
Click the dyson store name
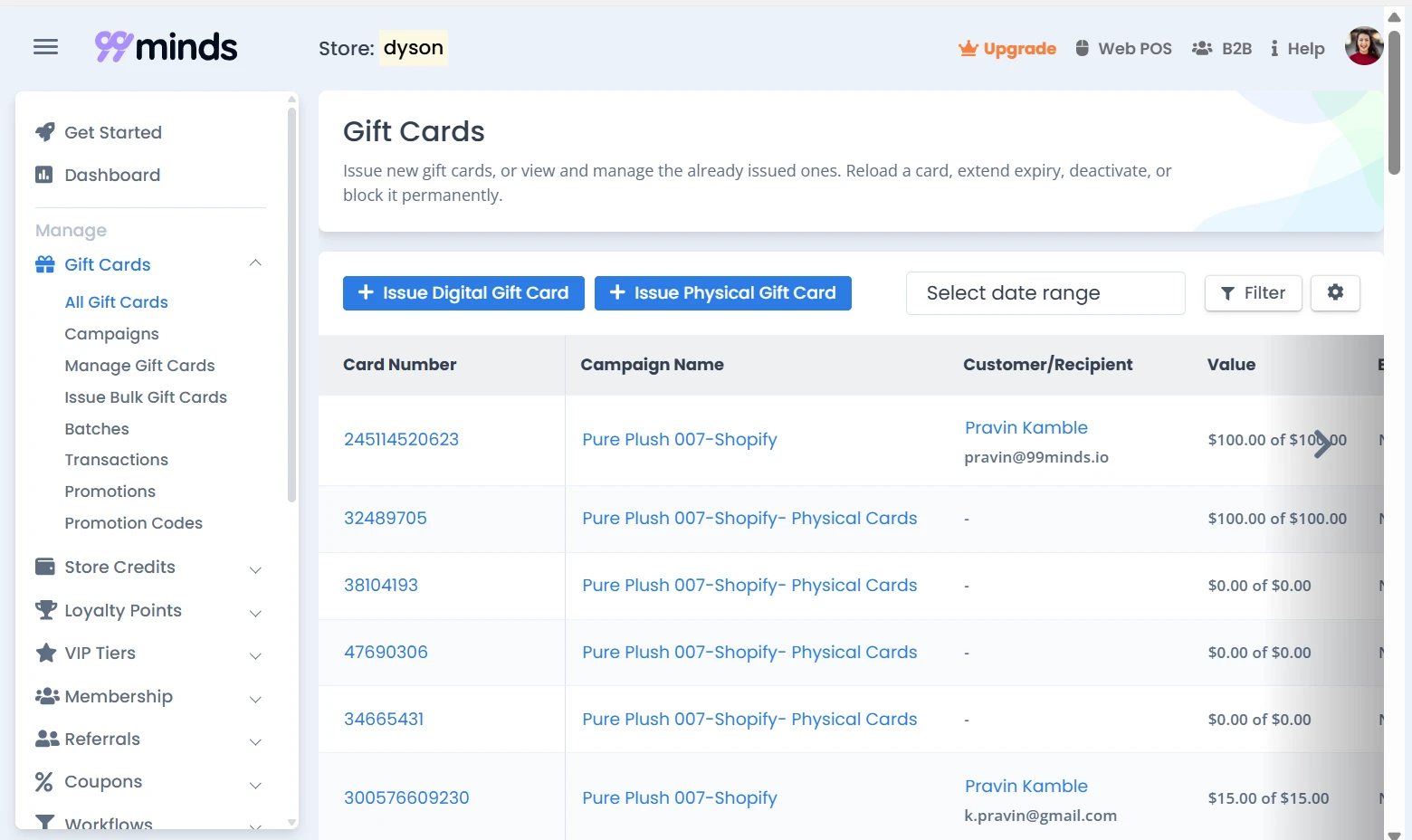click(x=413, y=48)
